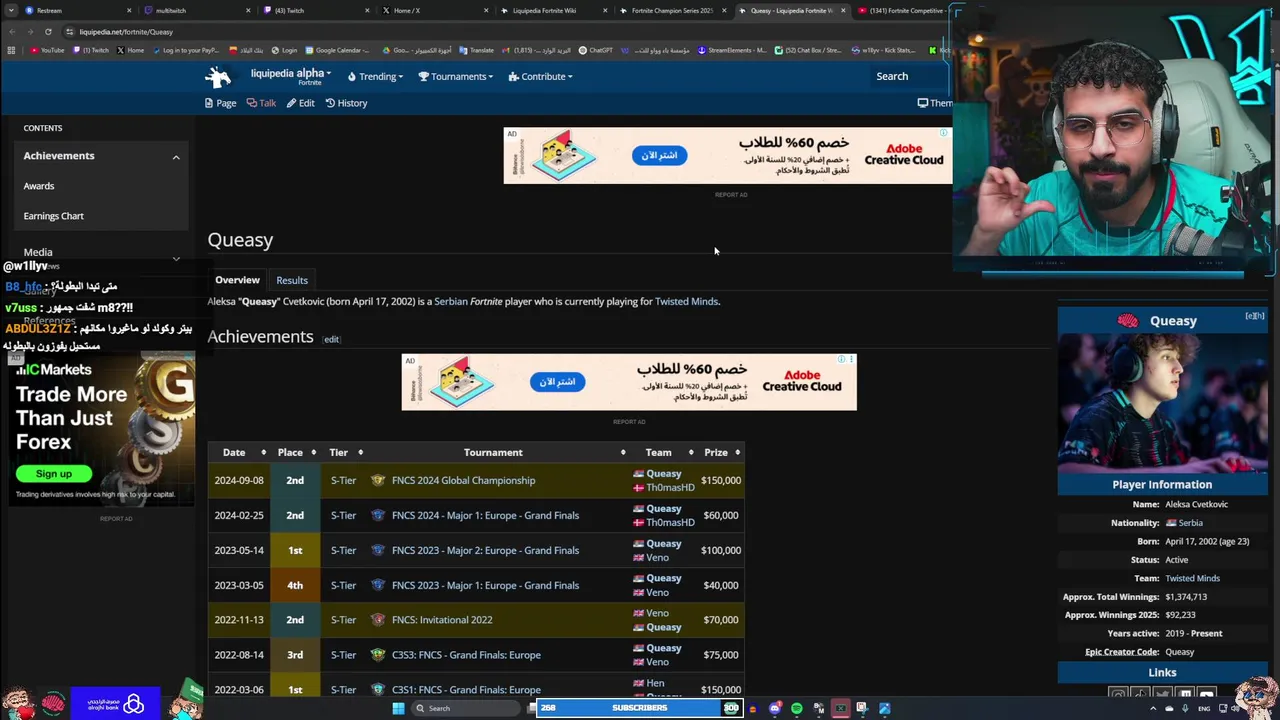The image size is (1280, 720).
Task: Open the Twisted Minds intro link
Action: pyautogui.click(x=686, y=301)
